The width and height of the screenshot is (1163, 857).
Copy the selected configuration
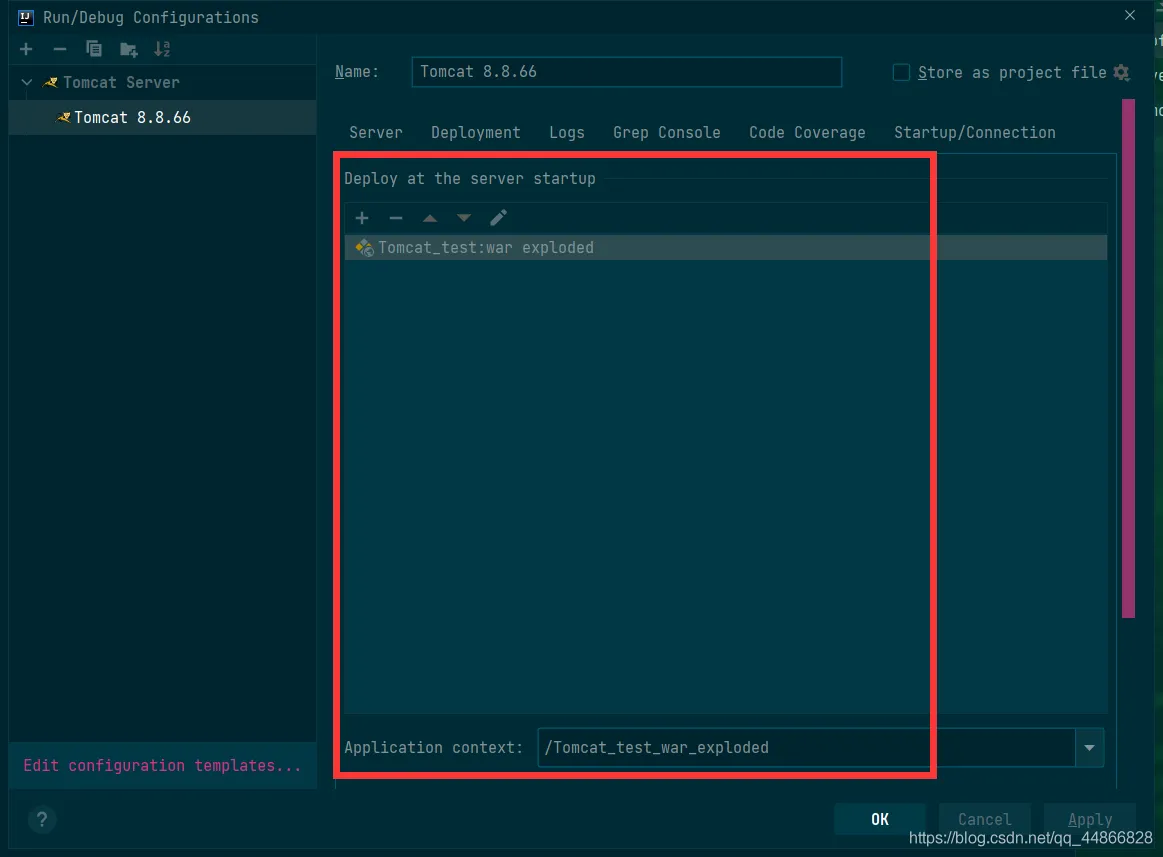point(93,49)
